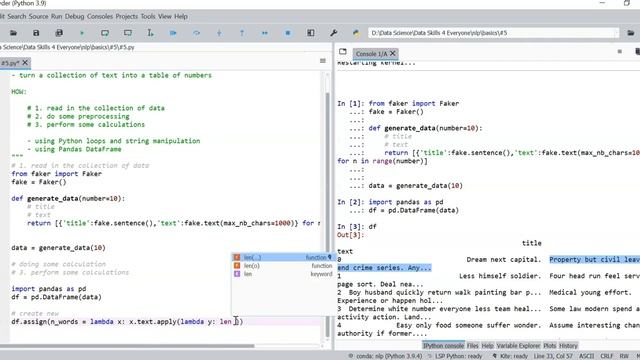Screen dimensions: 640x360
Task: Maximize current pane toolbar icon
Action: click(x=311, y=33)
